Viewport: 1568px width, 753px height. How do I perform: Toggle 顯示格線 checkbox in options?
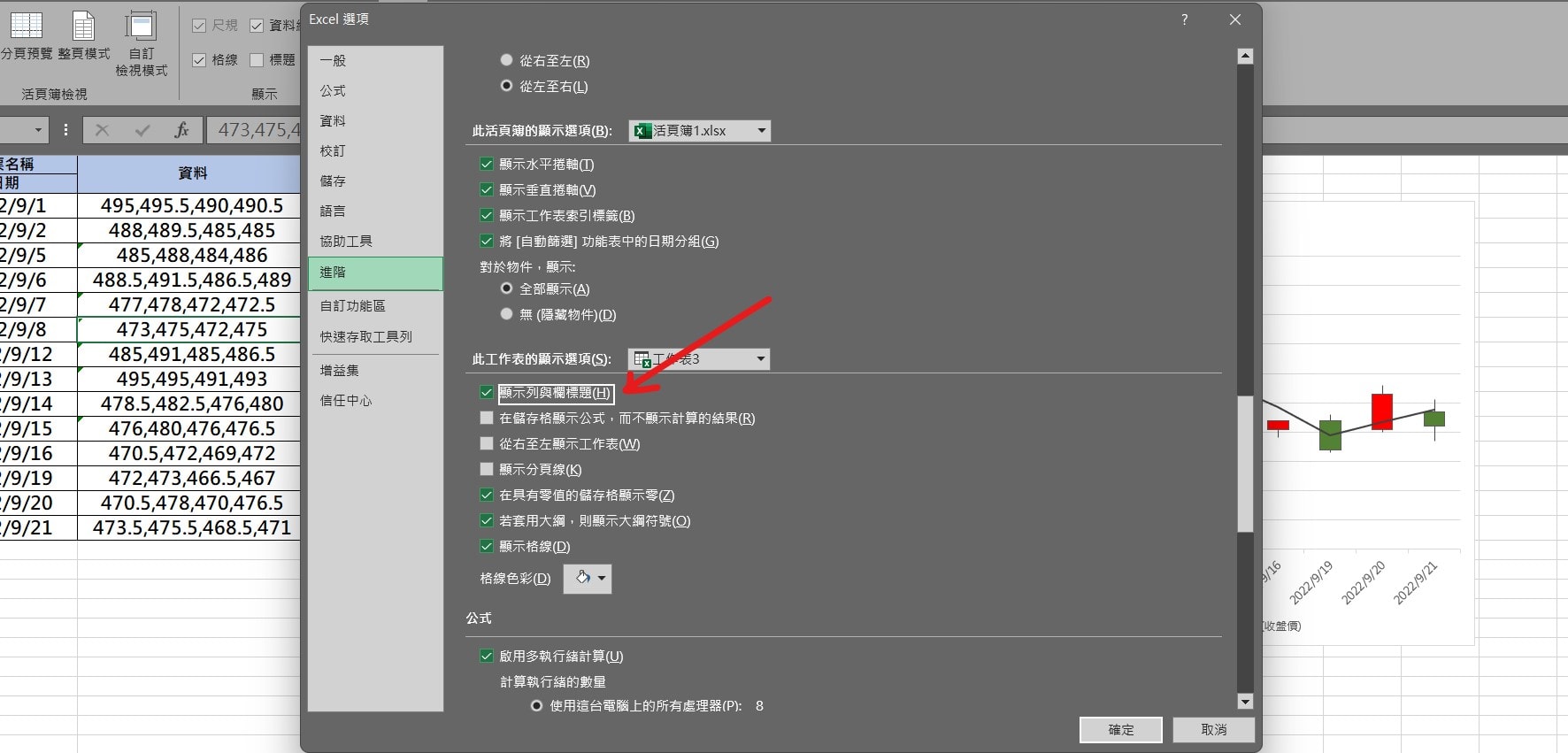click(487, 546)
